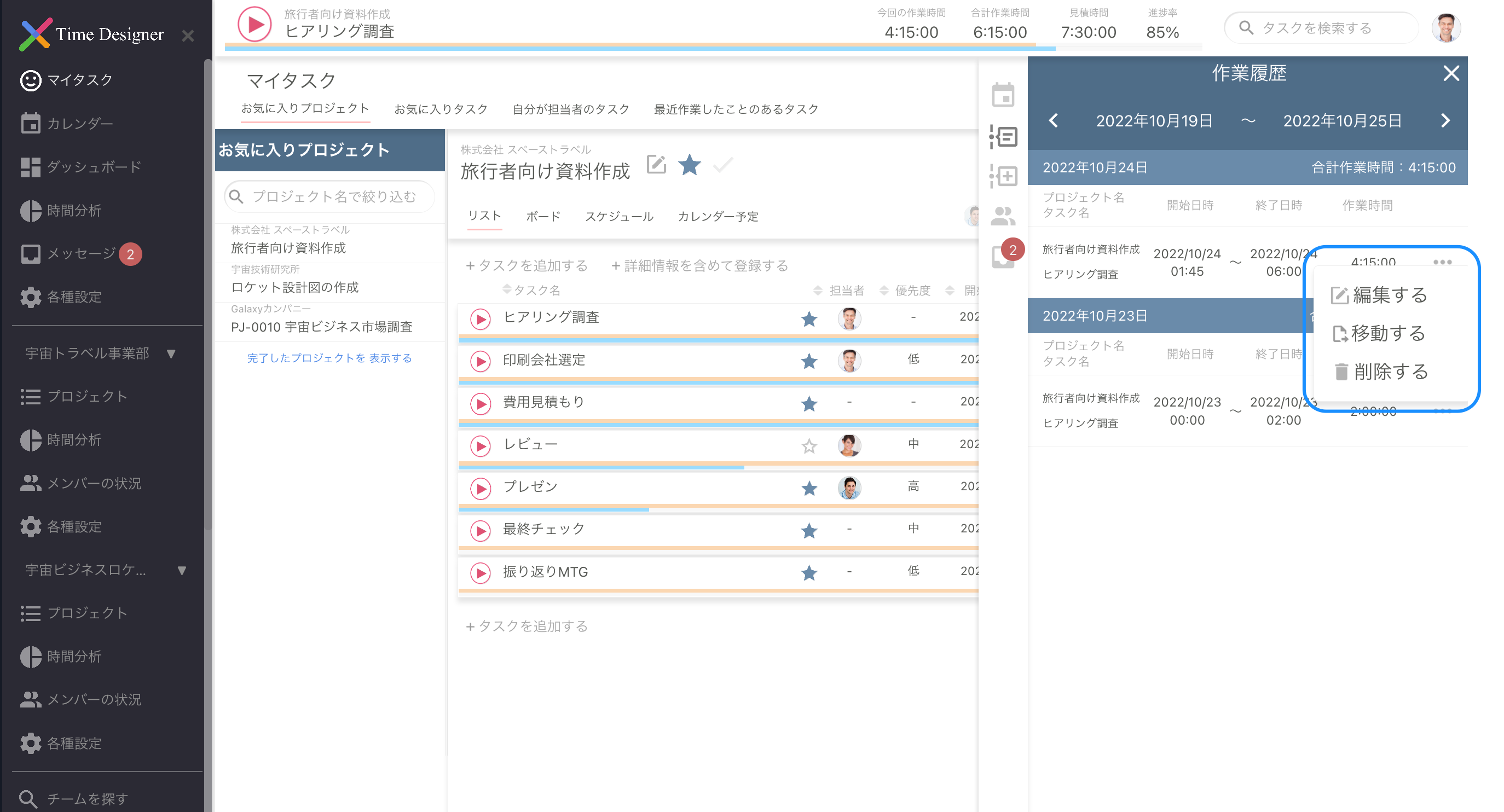Click 完了したプロジェクトを表示する link
This screenshot has height=812, width=1504.
329,358
